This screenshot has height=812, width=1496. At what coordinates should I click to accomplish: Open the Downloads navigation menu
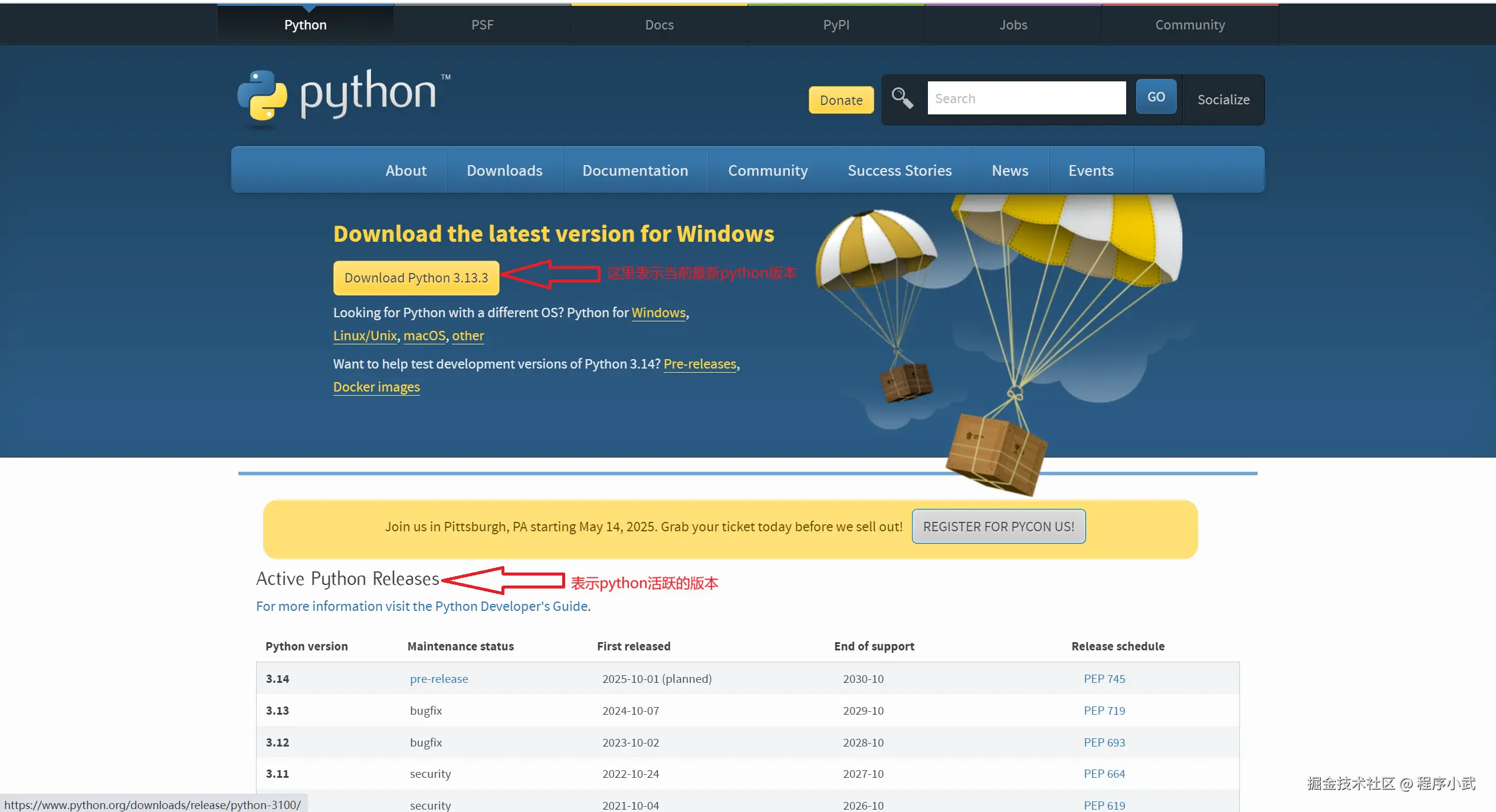[x=504, y=170]
